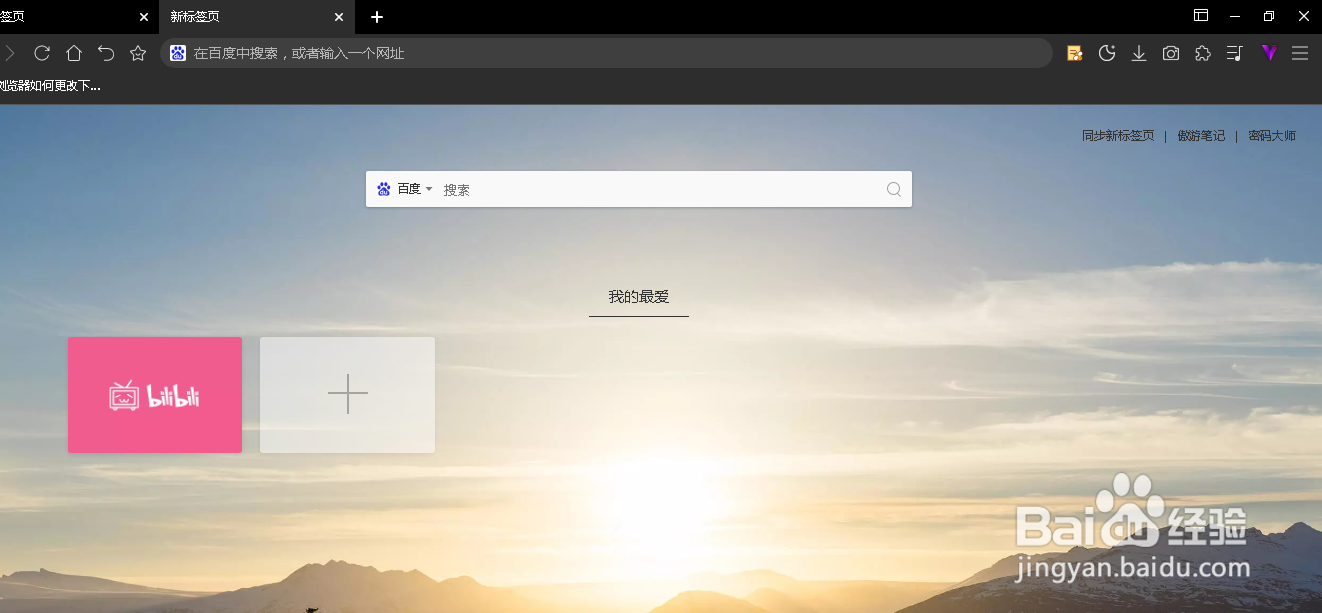Expand the 百度 search engine dropdown
Screen dimensions: 1322x613
405,189
